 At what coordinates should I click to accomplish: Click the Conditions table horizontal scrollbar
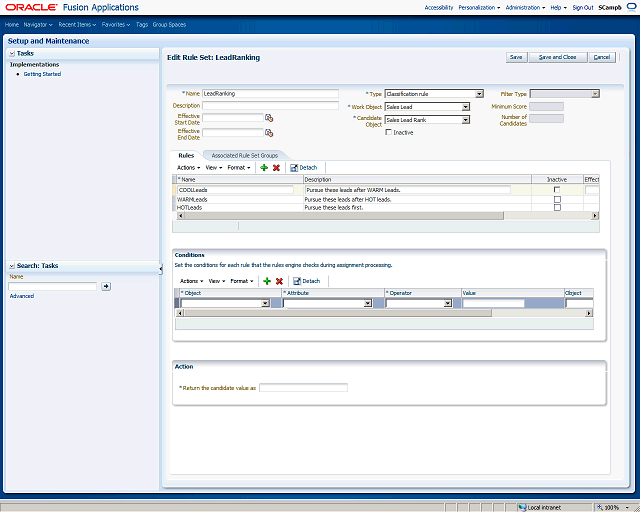pyautogui.click(x=338, y=313)
